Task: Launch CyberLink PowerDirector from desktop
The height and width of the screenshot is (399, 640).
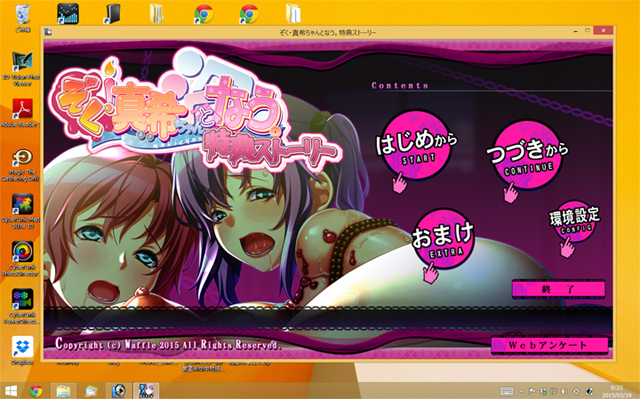Action: coord(22,306)
